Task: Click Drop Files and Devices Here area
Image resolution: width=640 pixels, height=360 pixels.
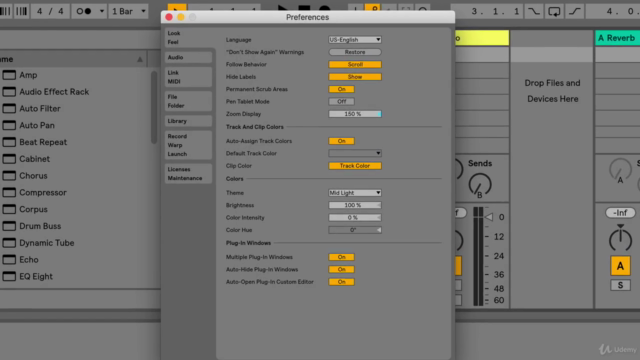Action: [552, 91]
